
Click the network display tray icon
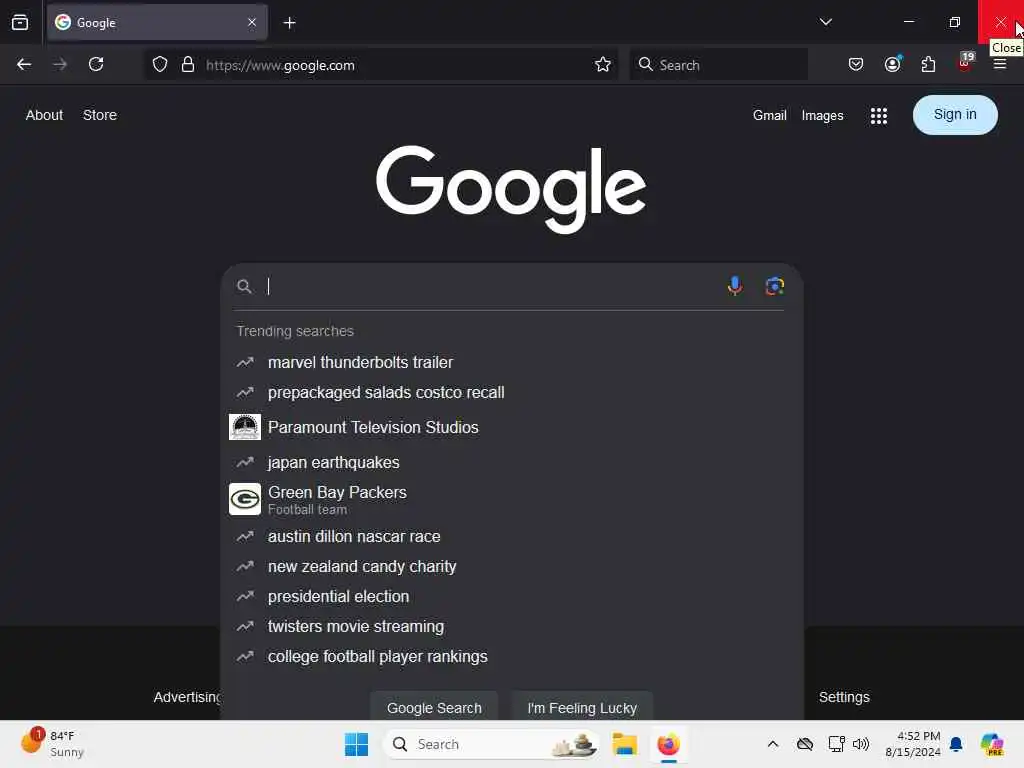[x=836, y=744]
